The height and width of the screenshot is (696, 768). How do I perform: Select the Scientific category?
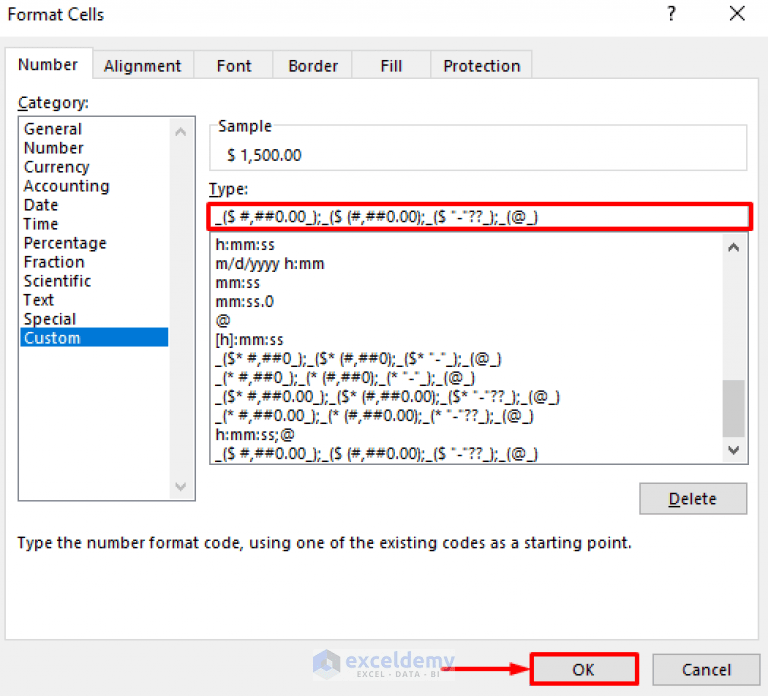tap(94, 281)
